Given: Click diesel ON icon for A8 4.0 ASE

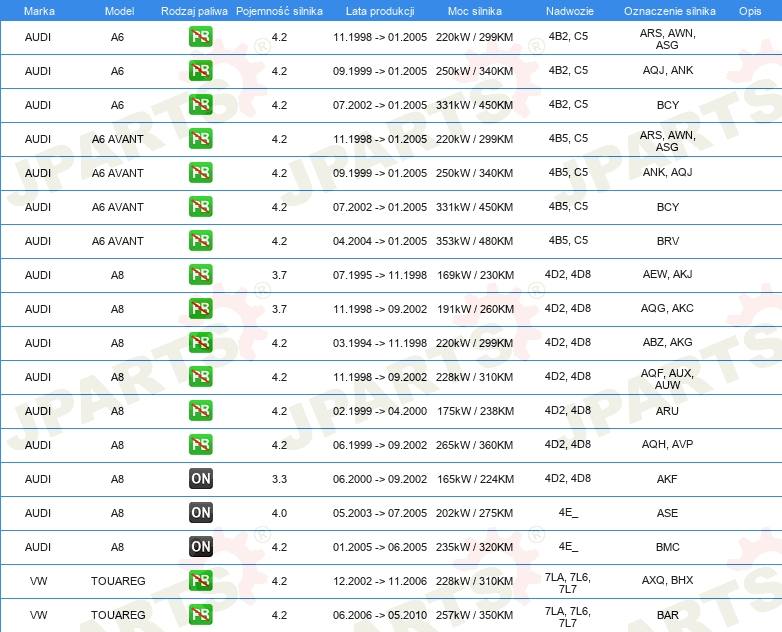Looking at the screenshot, I should [x=200, y=512].
